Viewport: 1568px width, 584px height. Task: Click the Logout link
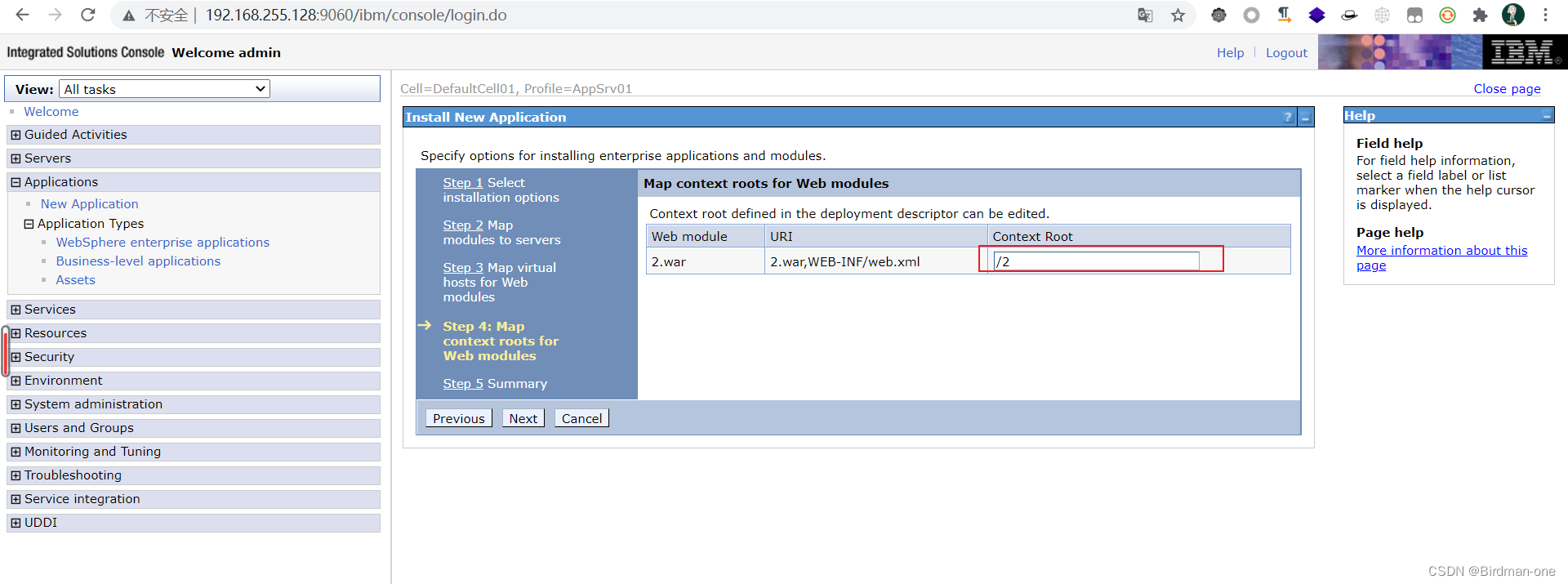point(1286,52)
